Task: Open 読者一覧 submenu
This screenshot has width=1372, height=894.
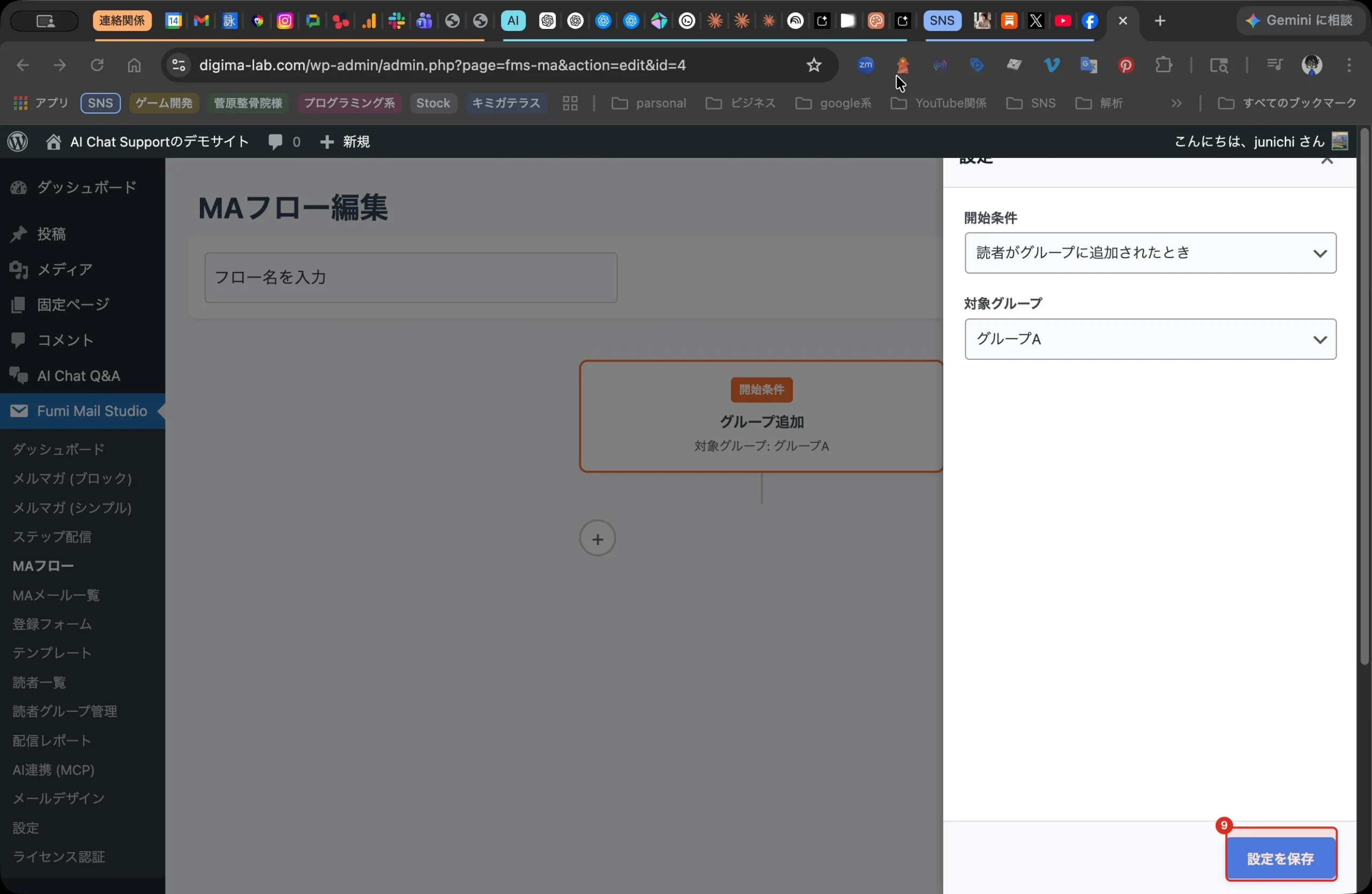Action: (x=39, y=682)
